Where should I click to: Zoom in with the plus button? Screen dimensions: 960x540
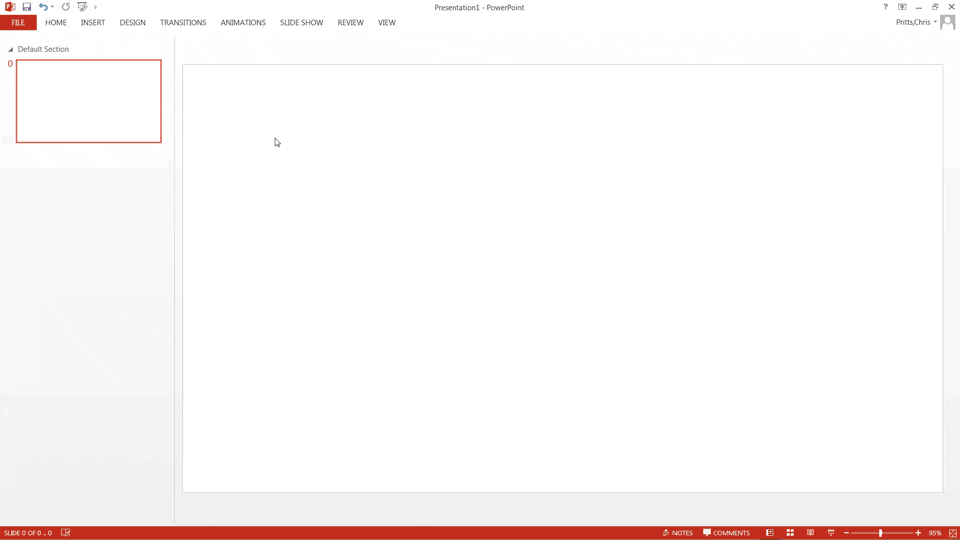click(x=918, y=533)
